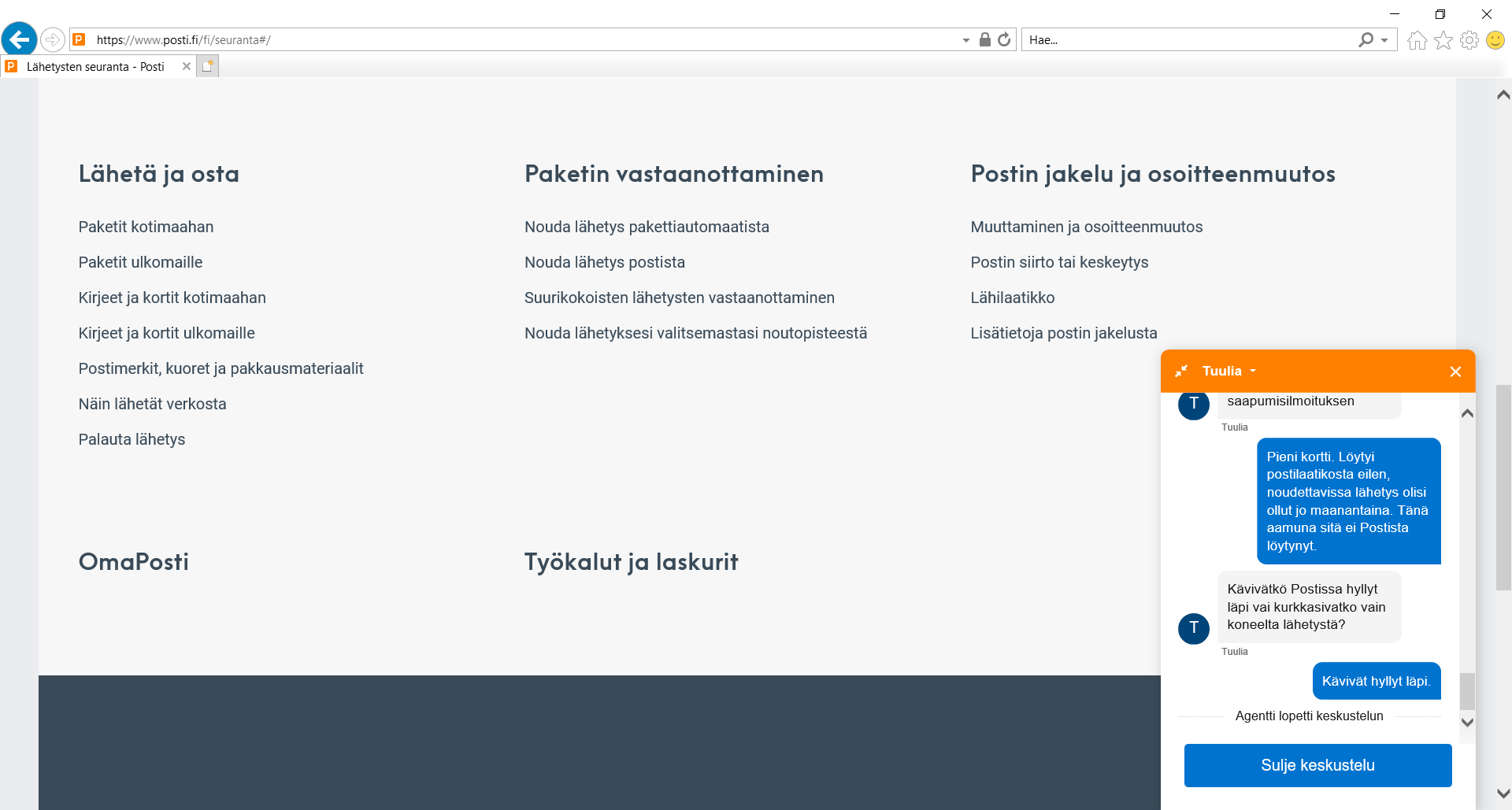Click the search magnifier icon

point(1366,39)
